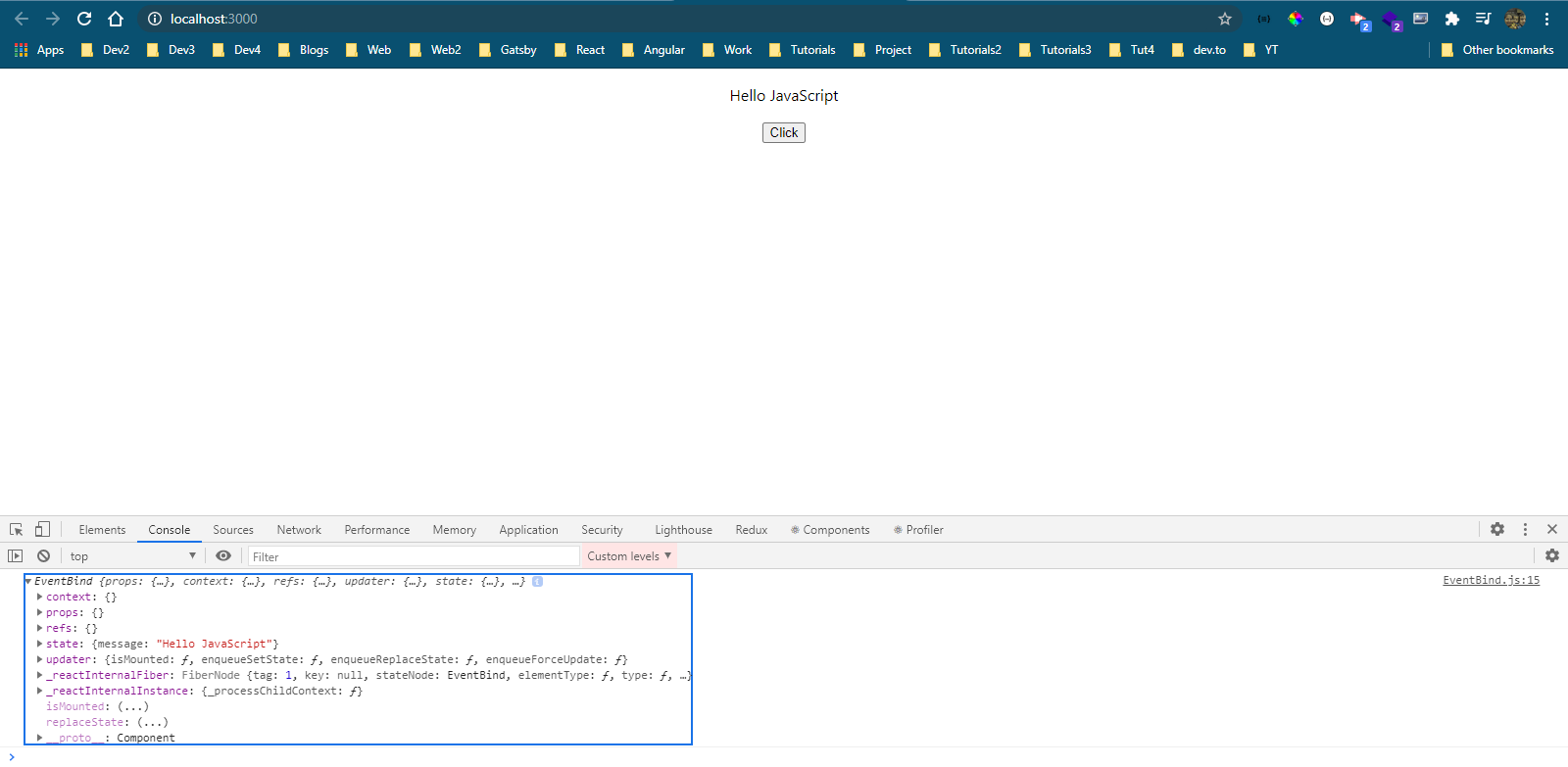This screenshot has width=1568, height=767.
Task: Open DevTools customize three-dot menu
Action: [x=1525, y=529]
